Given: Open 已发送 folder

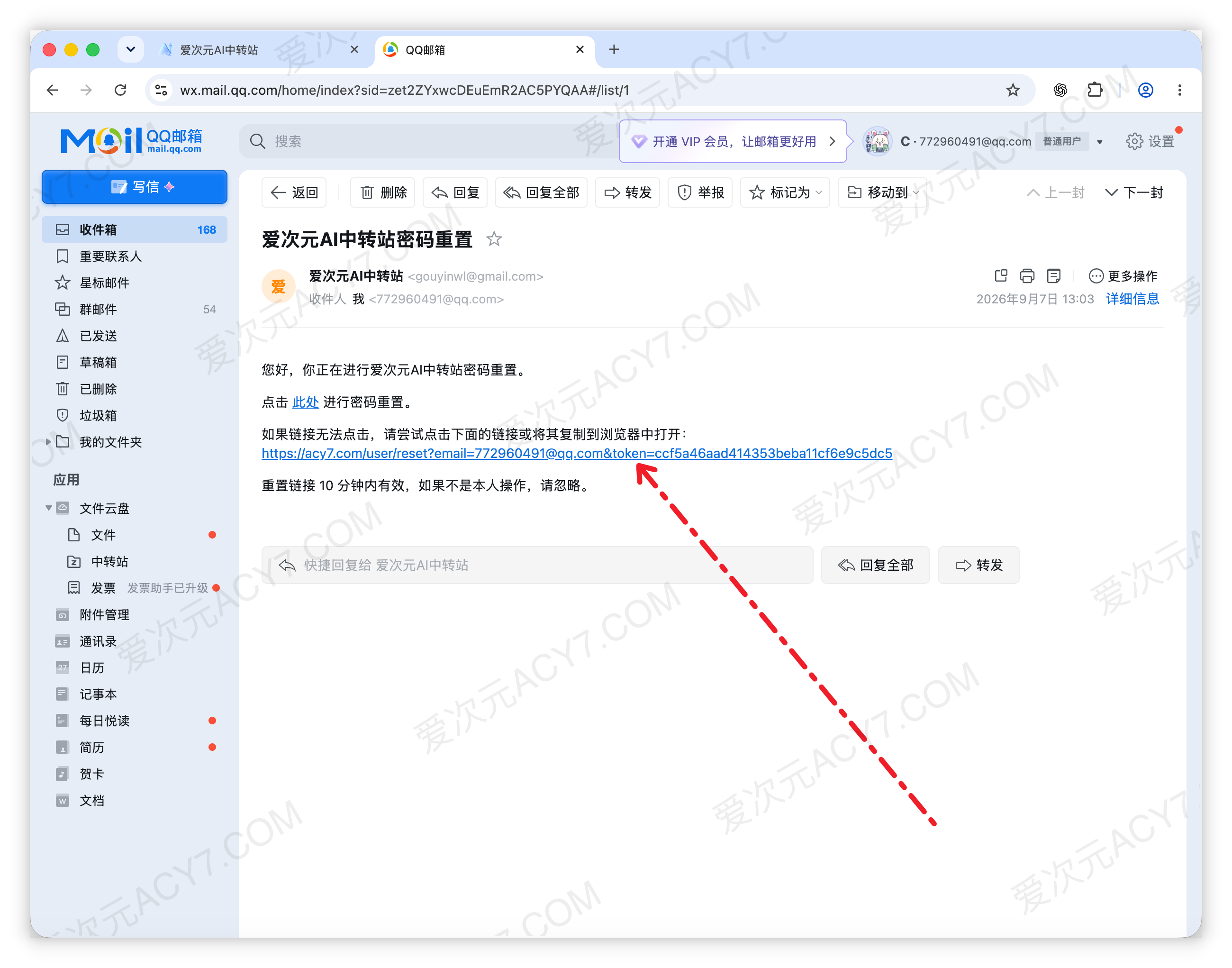Looking at the screenshot, I should coord(134,336).
